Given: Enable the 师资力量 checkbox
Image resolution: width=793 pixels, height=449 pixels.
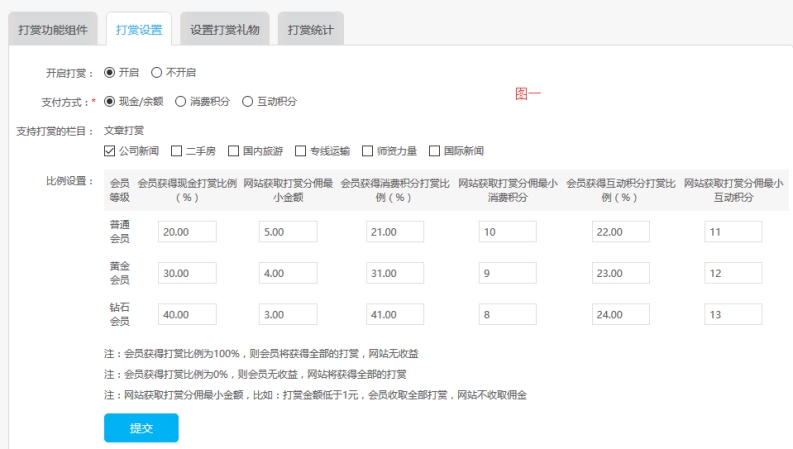Looking at the screenshot, I should [367, 151].
